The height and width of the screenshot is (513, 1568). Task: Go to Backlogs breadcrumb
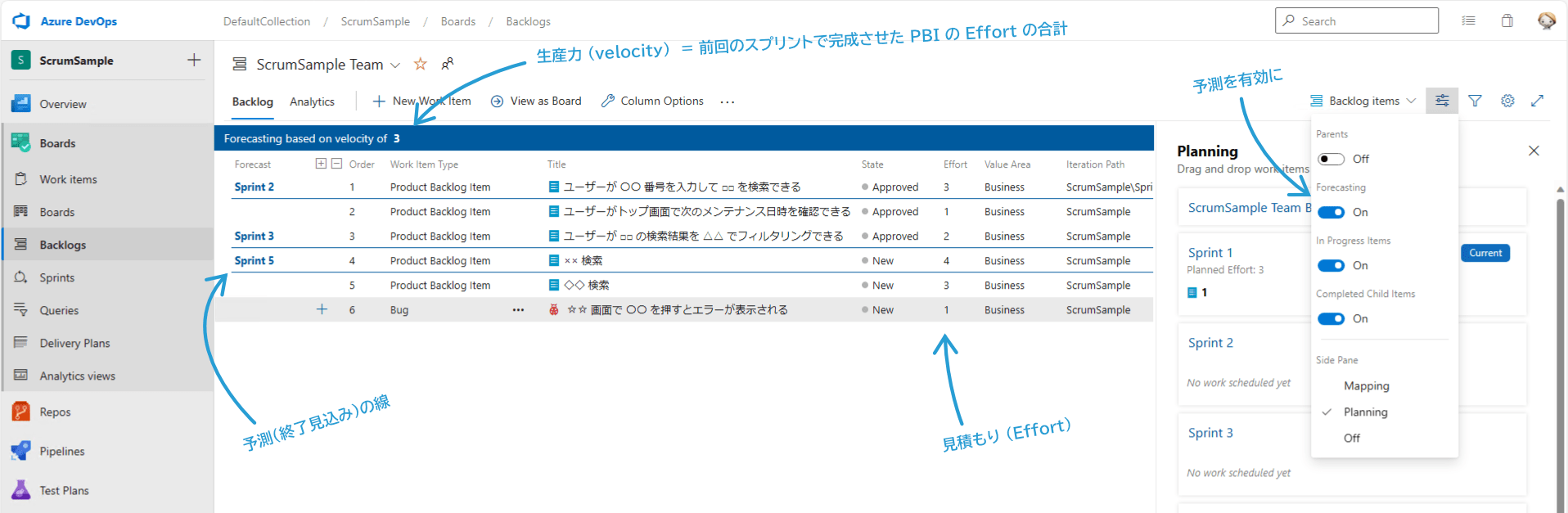(528, 21)
